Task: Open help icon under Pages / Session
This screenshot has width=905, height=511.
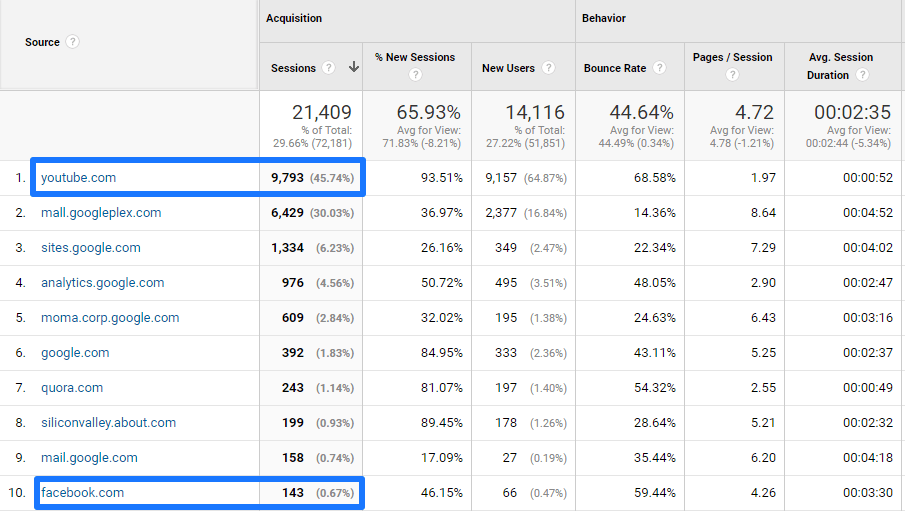Action: 732,75
